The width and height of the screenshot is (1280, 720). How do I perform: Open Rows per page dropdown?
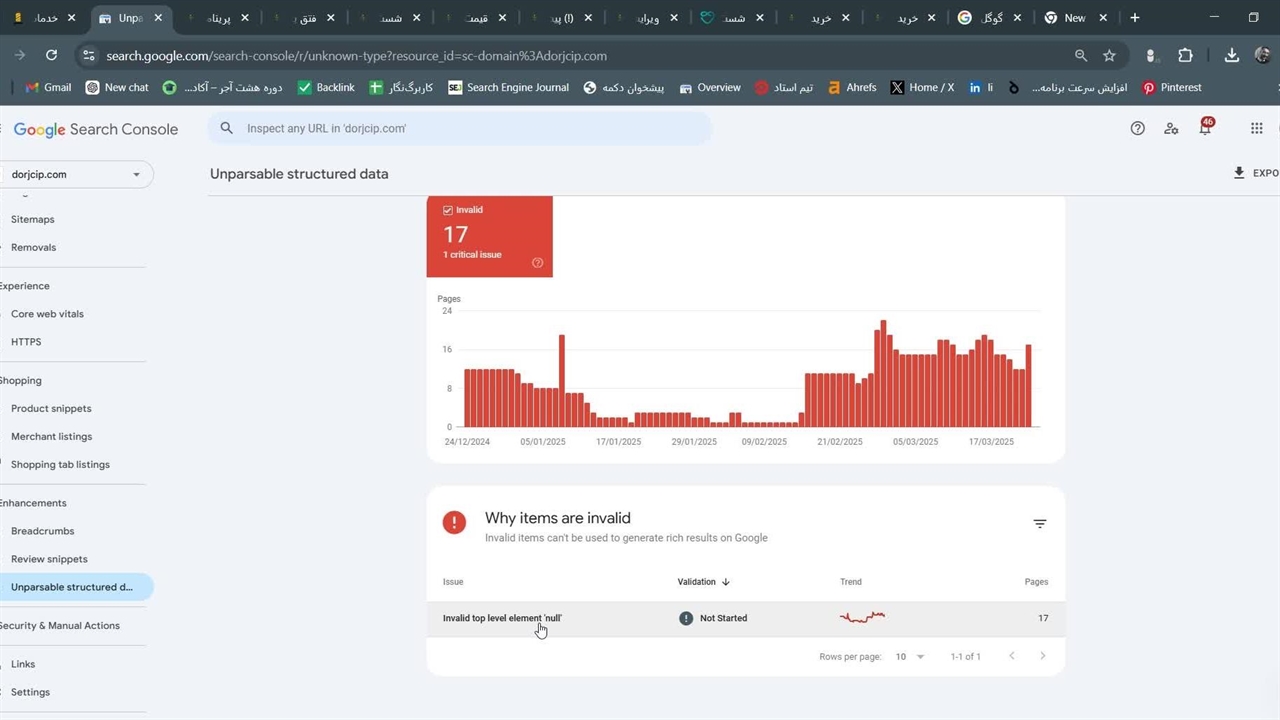[910, 657]
